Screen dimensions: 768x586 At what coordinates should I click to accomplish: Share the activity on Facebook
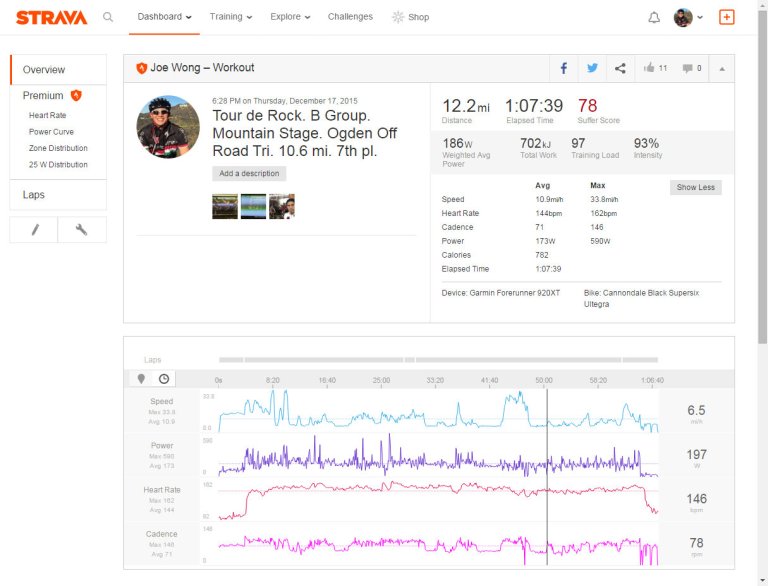pos(564,68)
